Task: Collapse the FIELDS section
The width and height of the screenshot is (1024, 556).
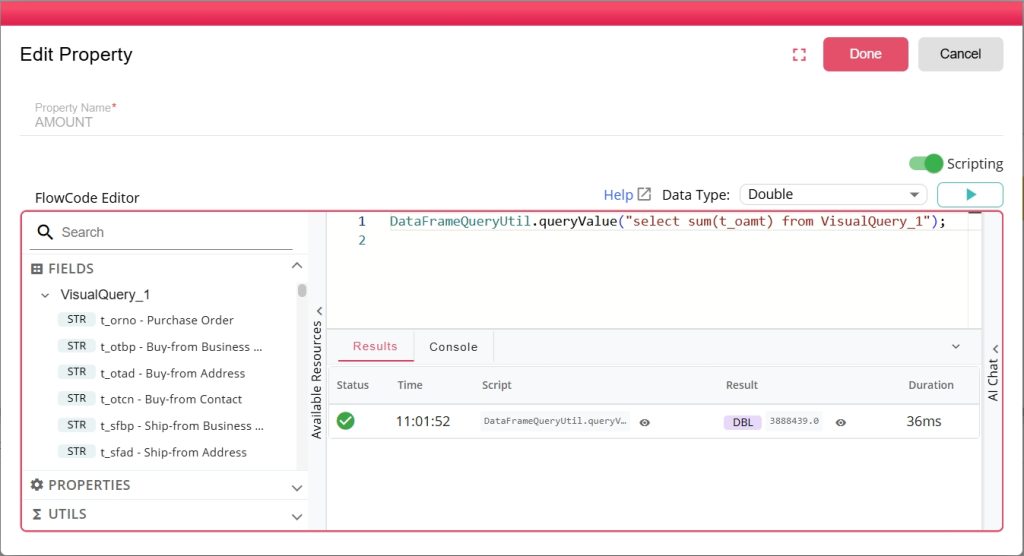Action: 296,266
